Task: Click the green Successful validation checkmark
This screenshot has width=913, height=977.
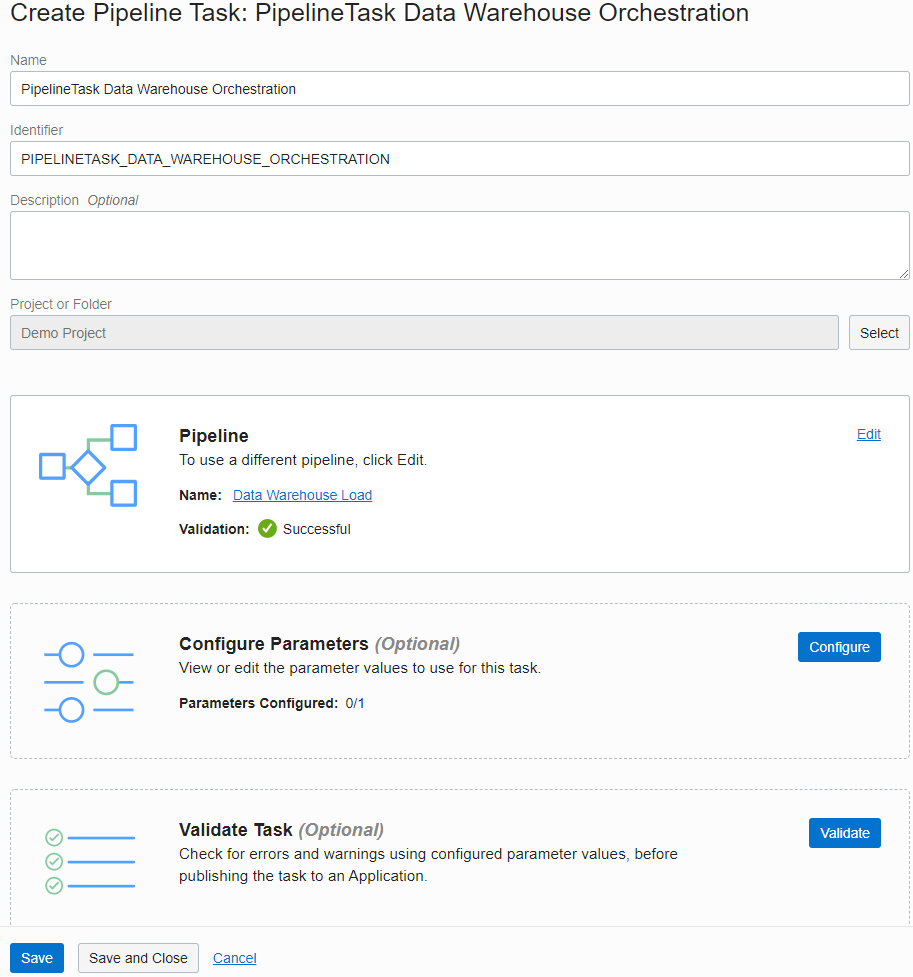Action: (x=267, y=529)
